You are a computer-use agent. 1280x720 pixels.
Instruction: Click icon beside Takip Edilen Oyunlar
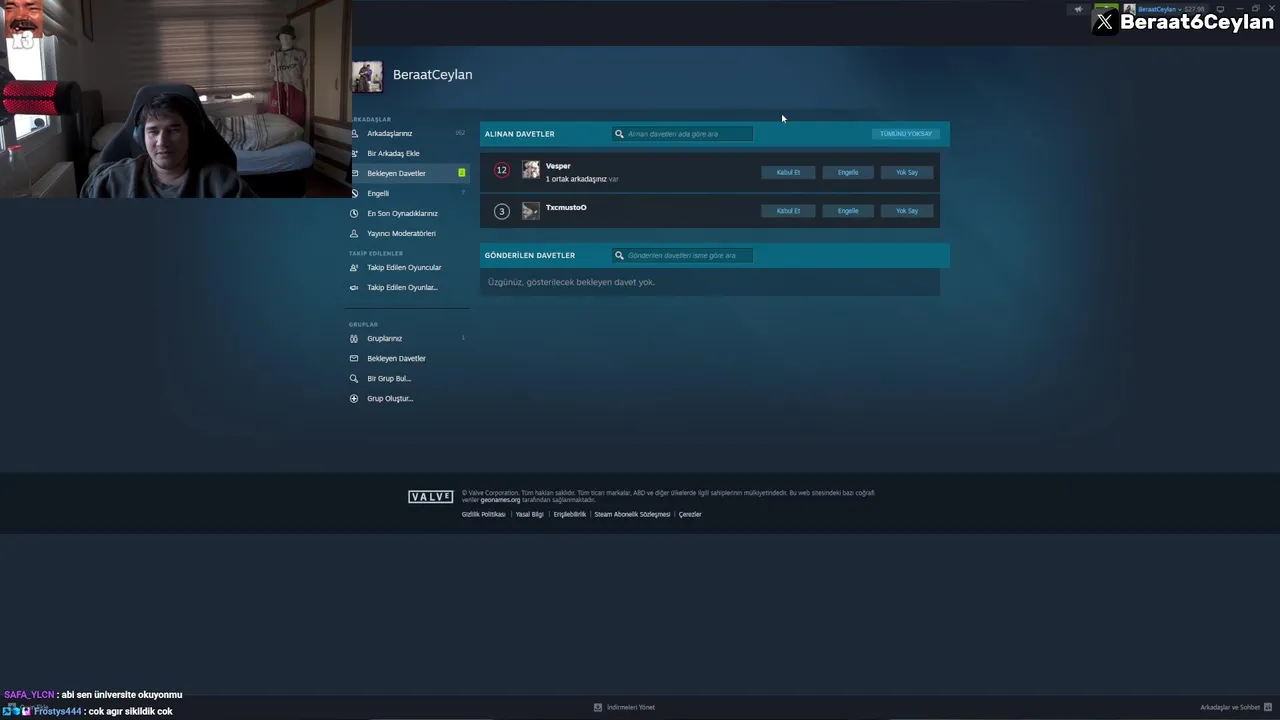pyautogui.click(x=354, y=287)
